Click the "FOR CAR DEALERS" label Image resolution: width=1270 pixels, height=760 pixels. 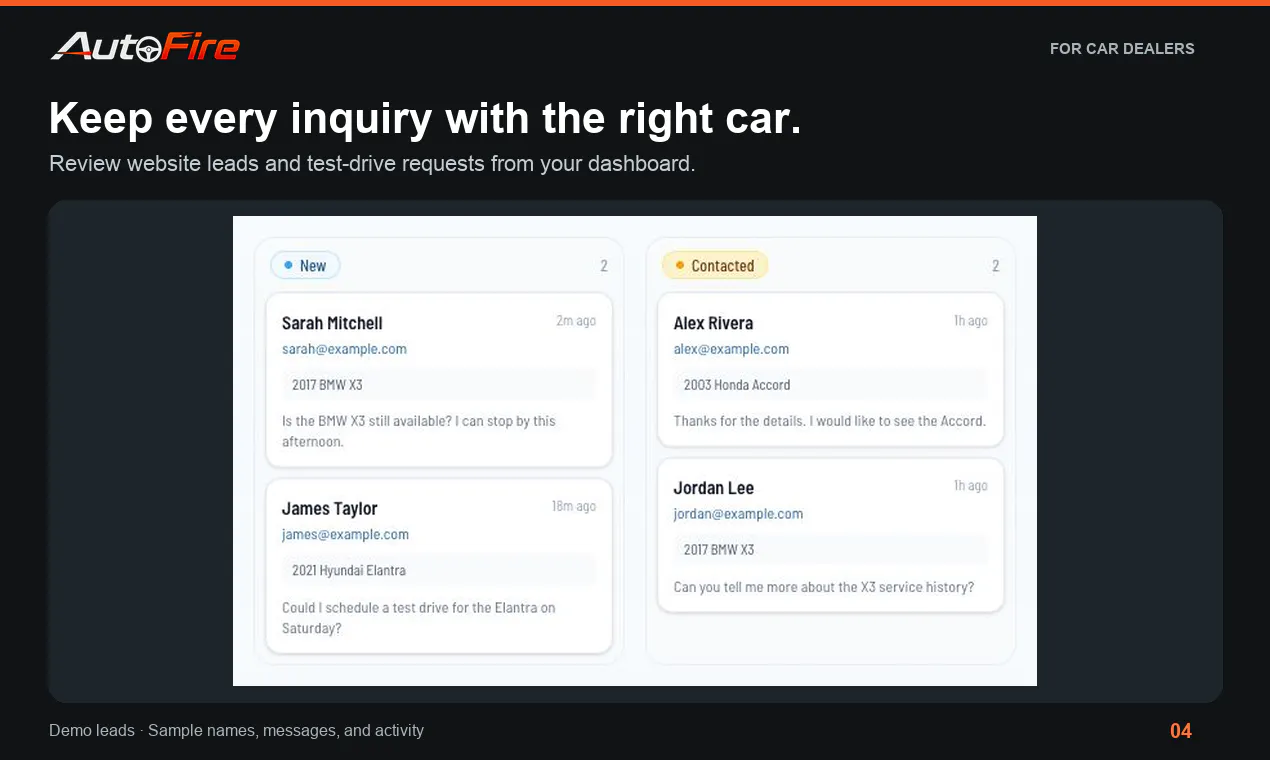coord(1122,49)
